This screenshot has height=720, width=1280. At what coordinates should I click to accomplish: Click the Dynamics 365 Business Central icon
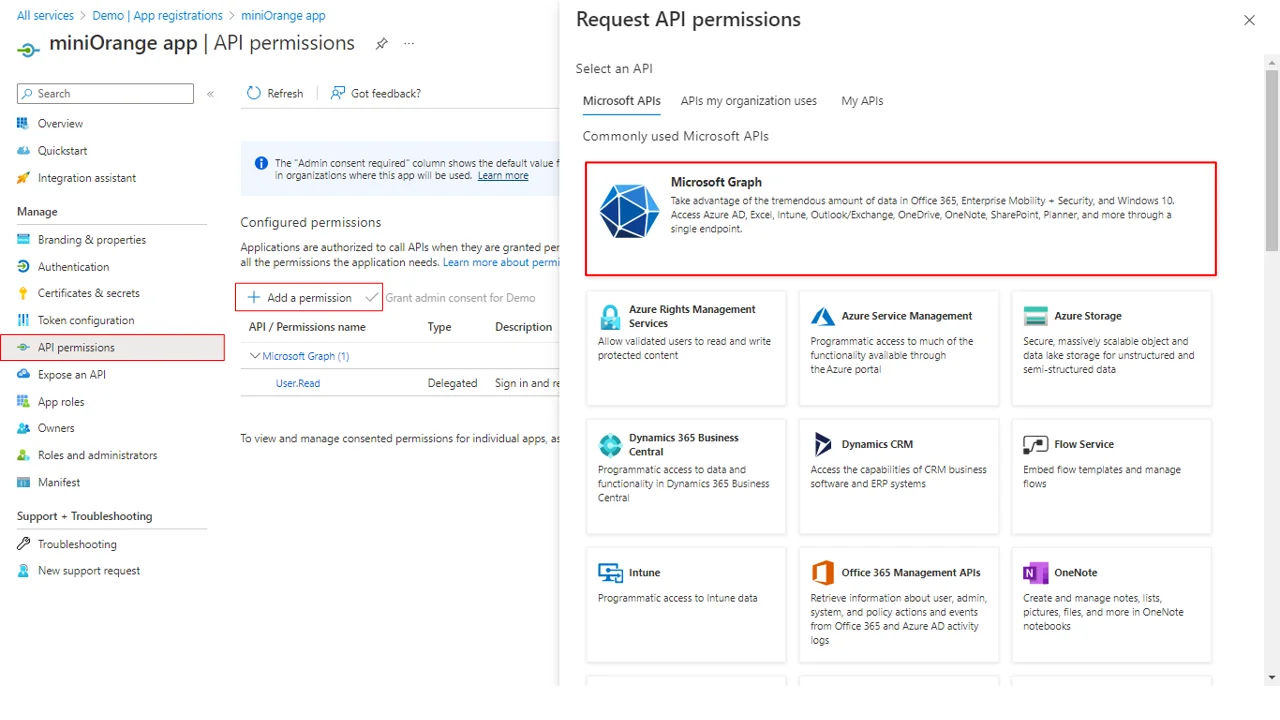[x=610, y=445]
